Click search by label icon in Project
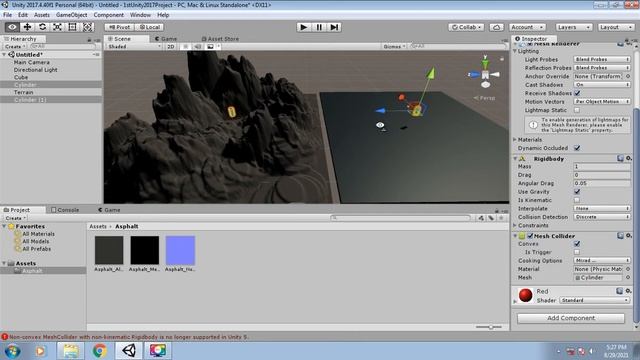 click(491, 218)
